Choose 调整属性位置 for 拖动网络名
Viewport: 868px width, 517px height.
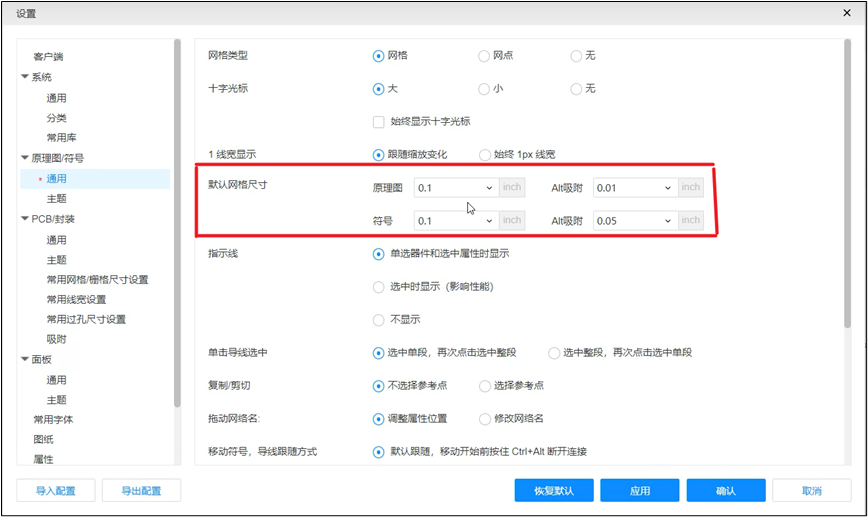(378, 419)
